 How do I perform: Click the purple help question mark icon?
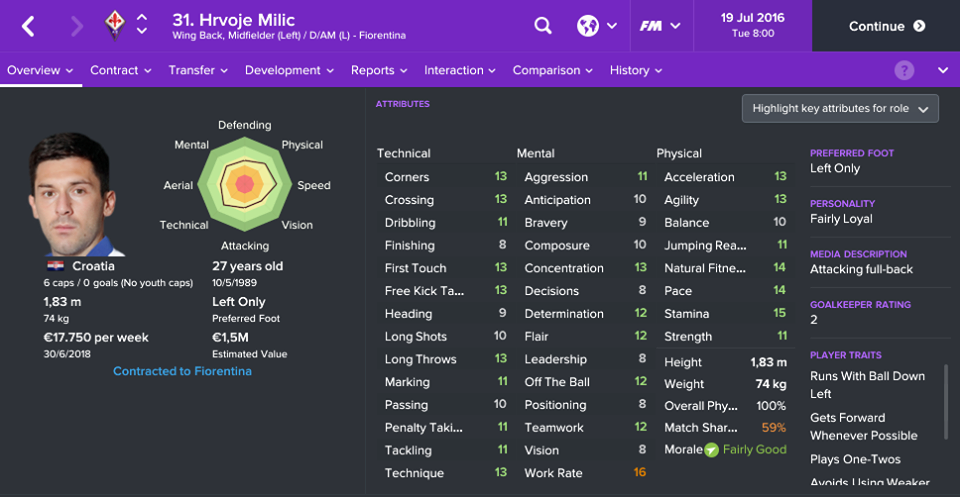904,70
